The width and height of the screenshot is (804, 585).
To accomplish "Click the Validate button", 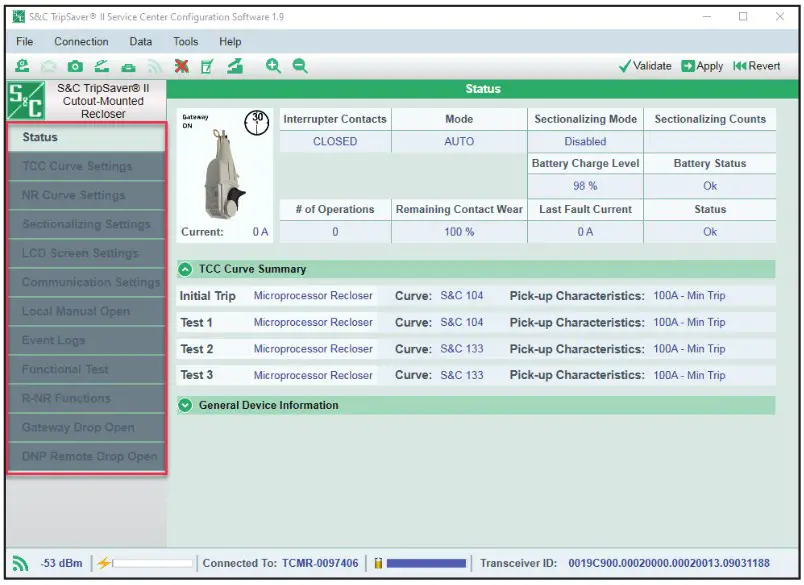I will tap(645, 66).
